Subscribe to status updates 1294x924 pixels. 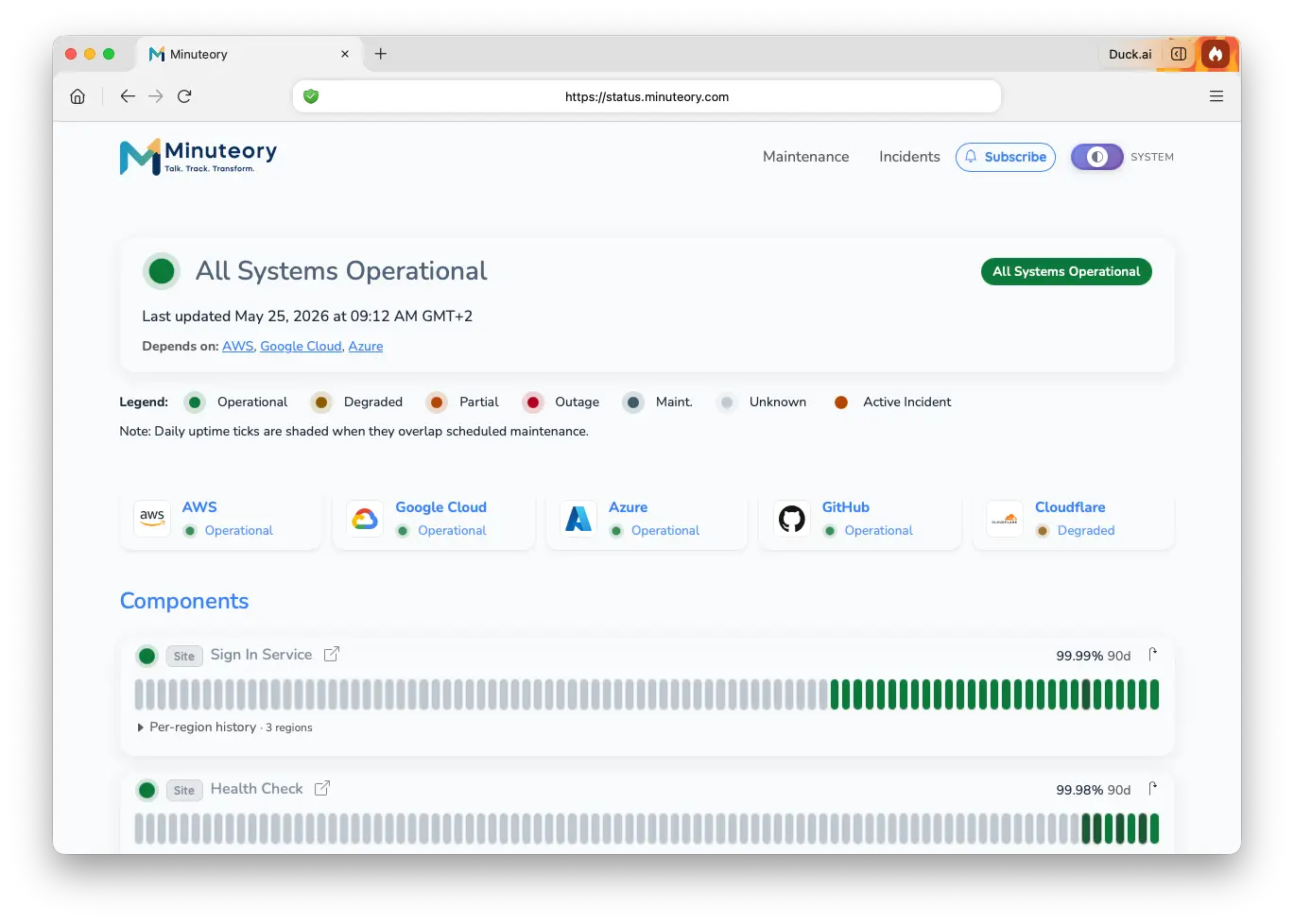click(1006, 157)
